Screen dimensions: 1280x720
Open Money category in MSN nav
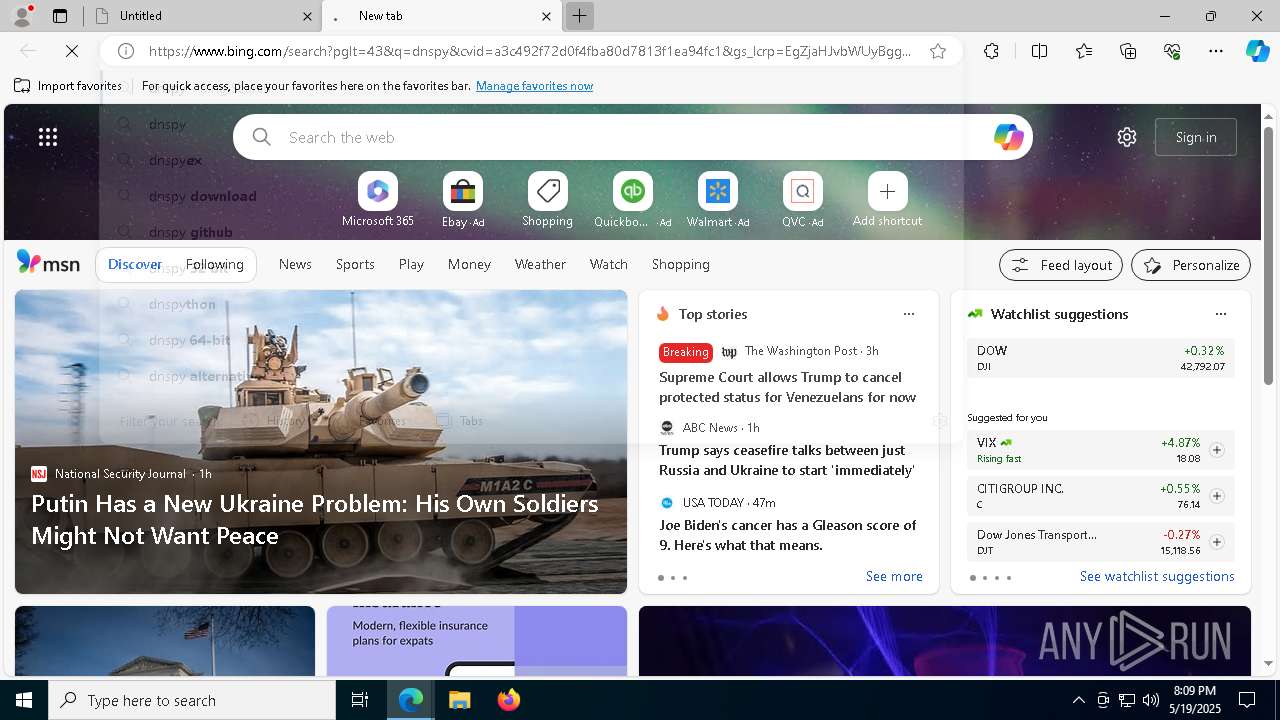[469, 264]
